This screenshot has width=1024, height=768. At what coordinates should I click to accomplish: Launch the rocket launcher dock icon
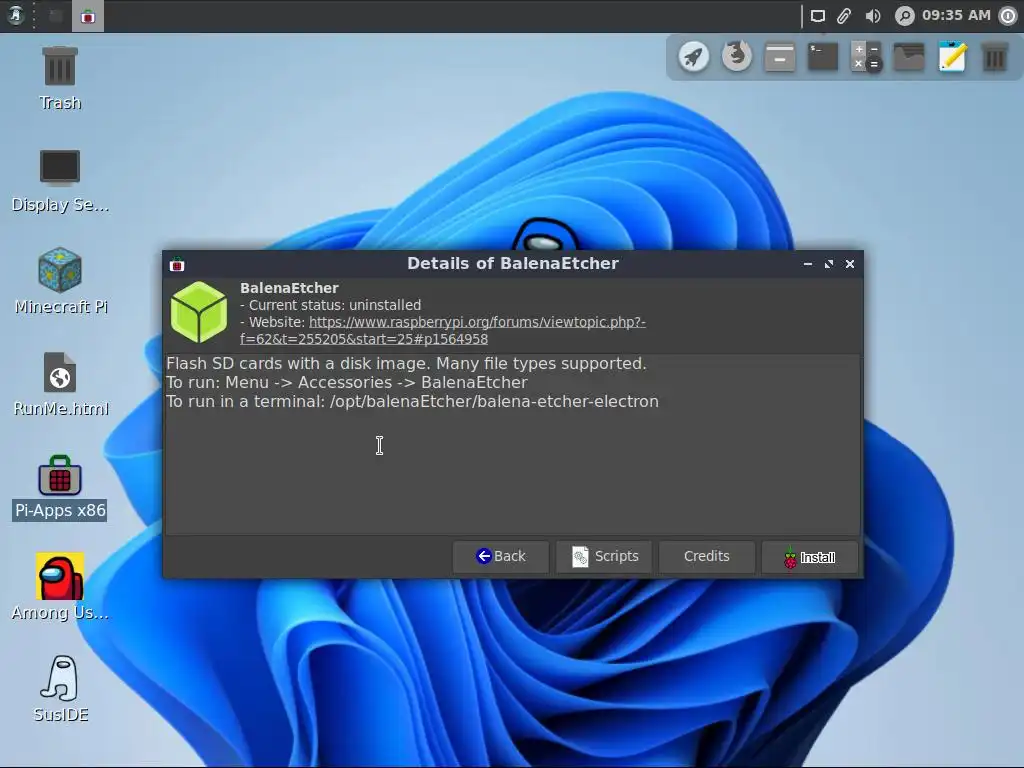click(x=694, y=57)
